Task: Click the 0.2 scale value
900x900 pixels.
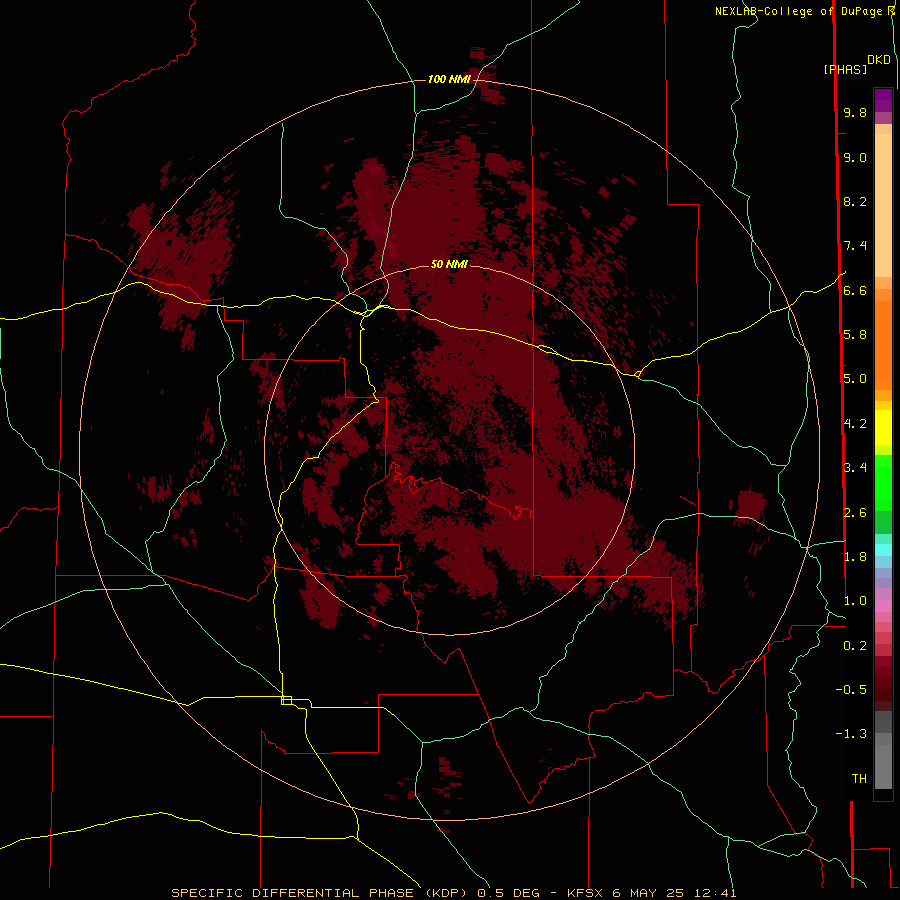Action: 855,646
